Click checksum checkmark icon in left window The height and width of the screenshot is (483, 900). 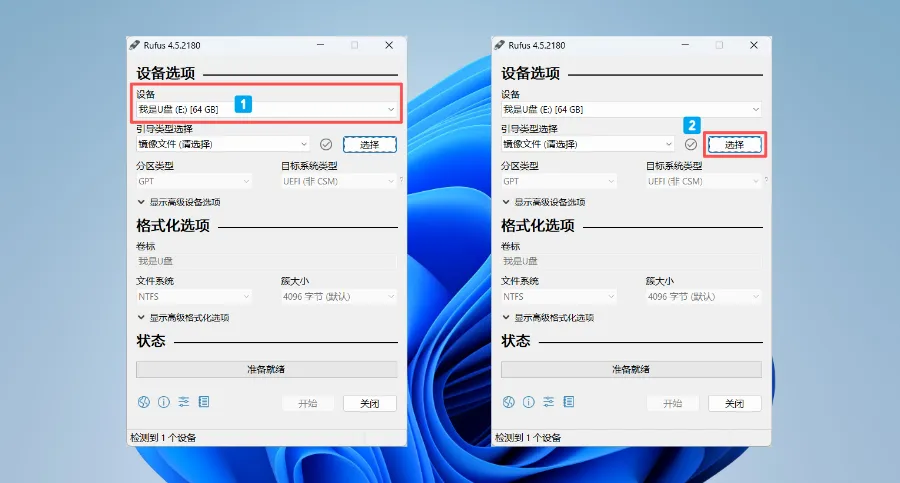[326, 144]
